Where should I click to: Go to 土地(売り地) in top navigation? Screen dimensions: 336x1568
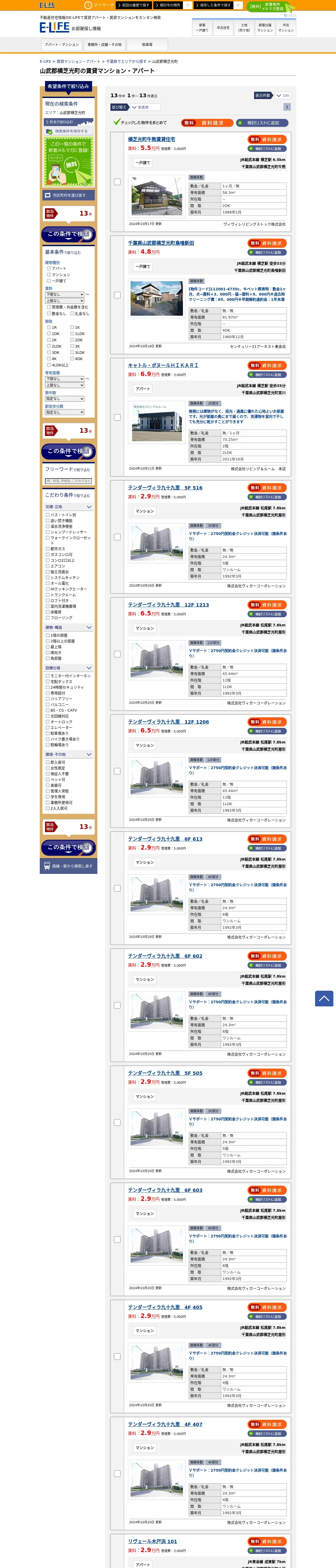(244, 28)
